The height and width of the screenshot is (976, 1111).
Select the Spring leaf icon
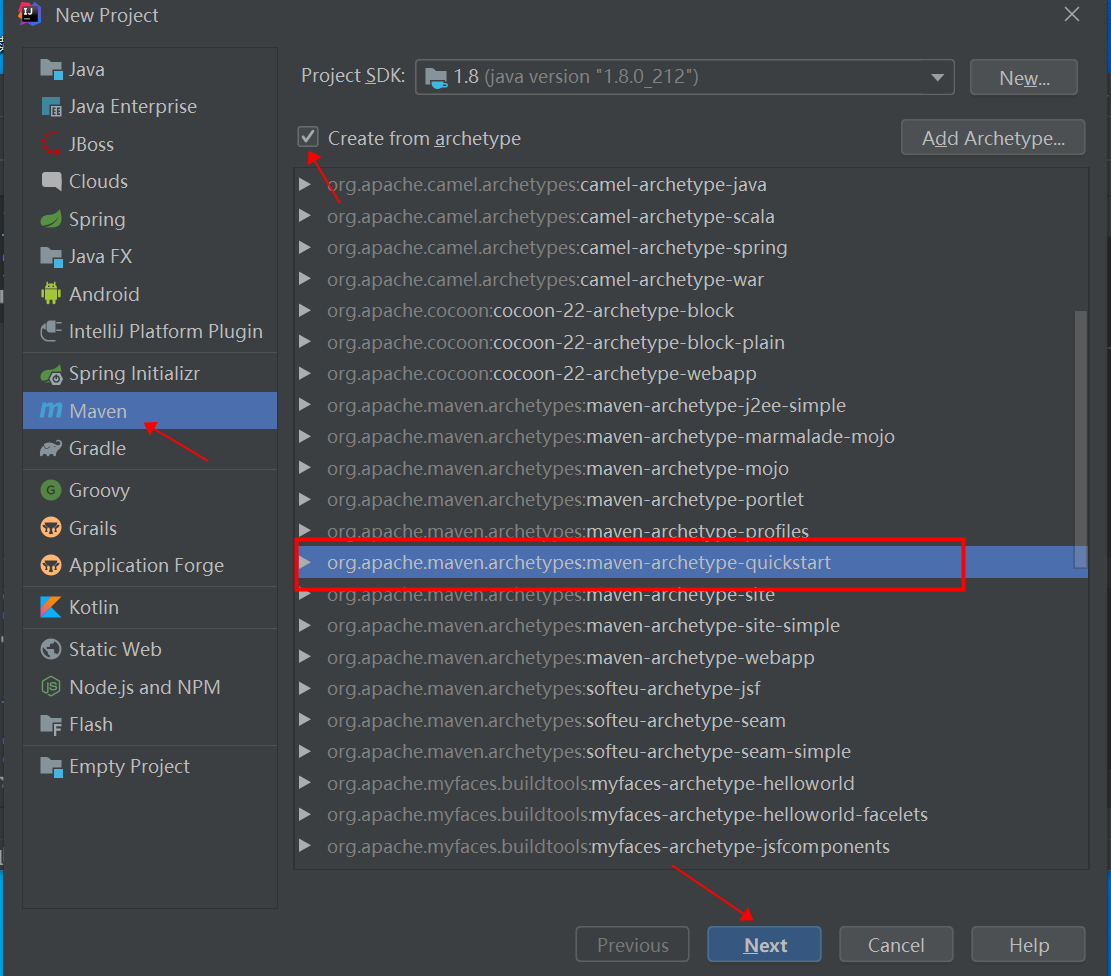(51, 219)
